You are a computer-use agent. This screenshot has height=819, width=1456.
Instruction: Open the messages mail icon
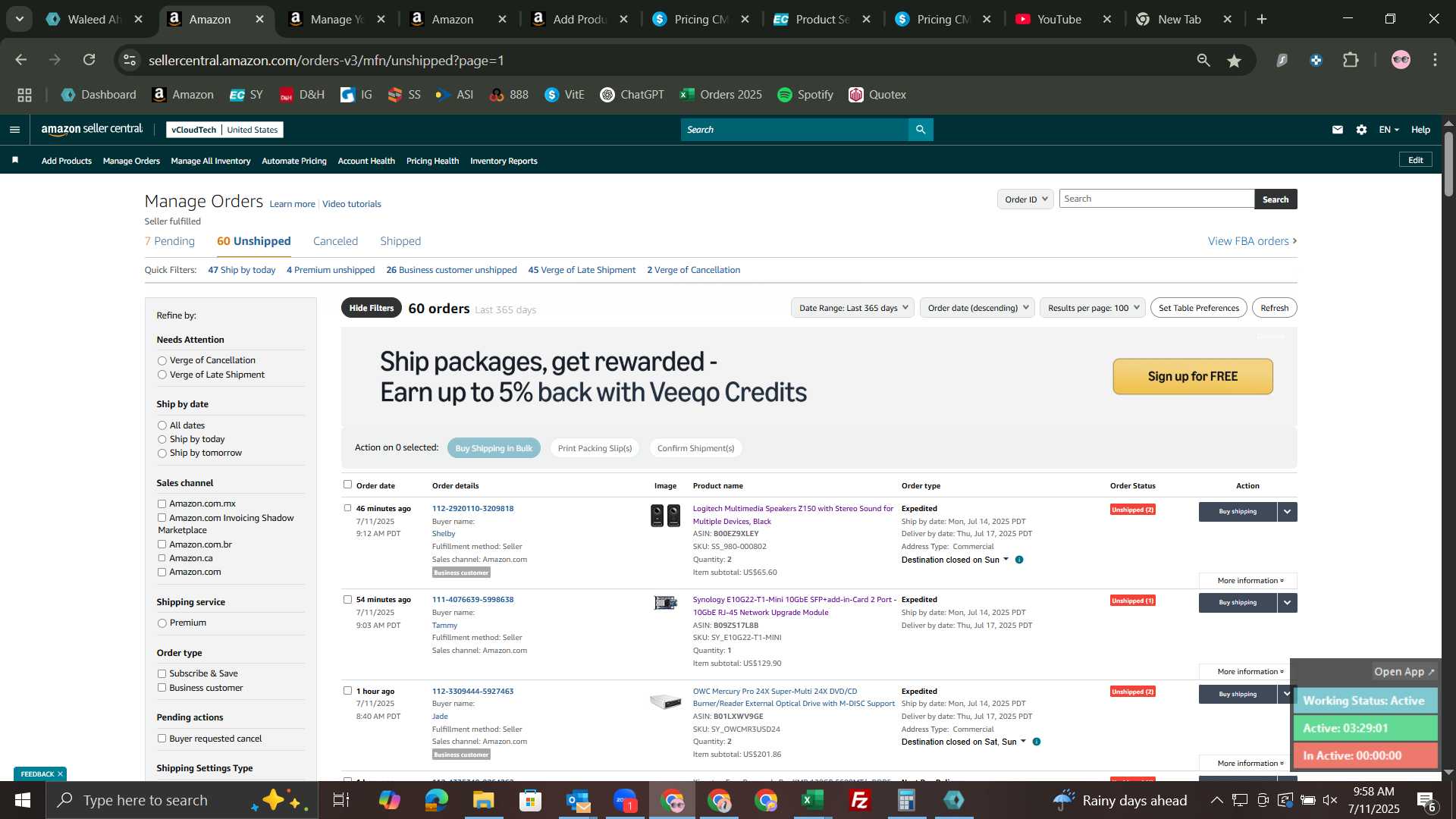click(1338, 130)
